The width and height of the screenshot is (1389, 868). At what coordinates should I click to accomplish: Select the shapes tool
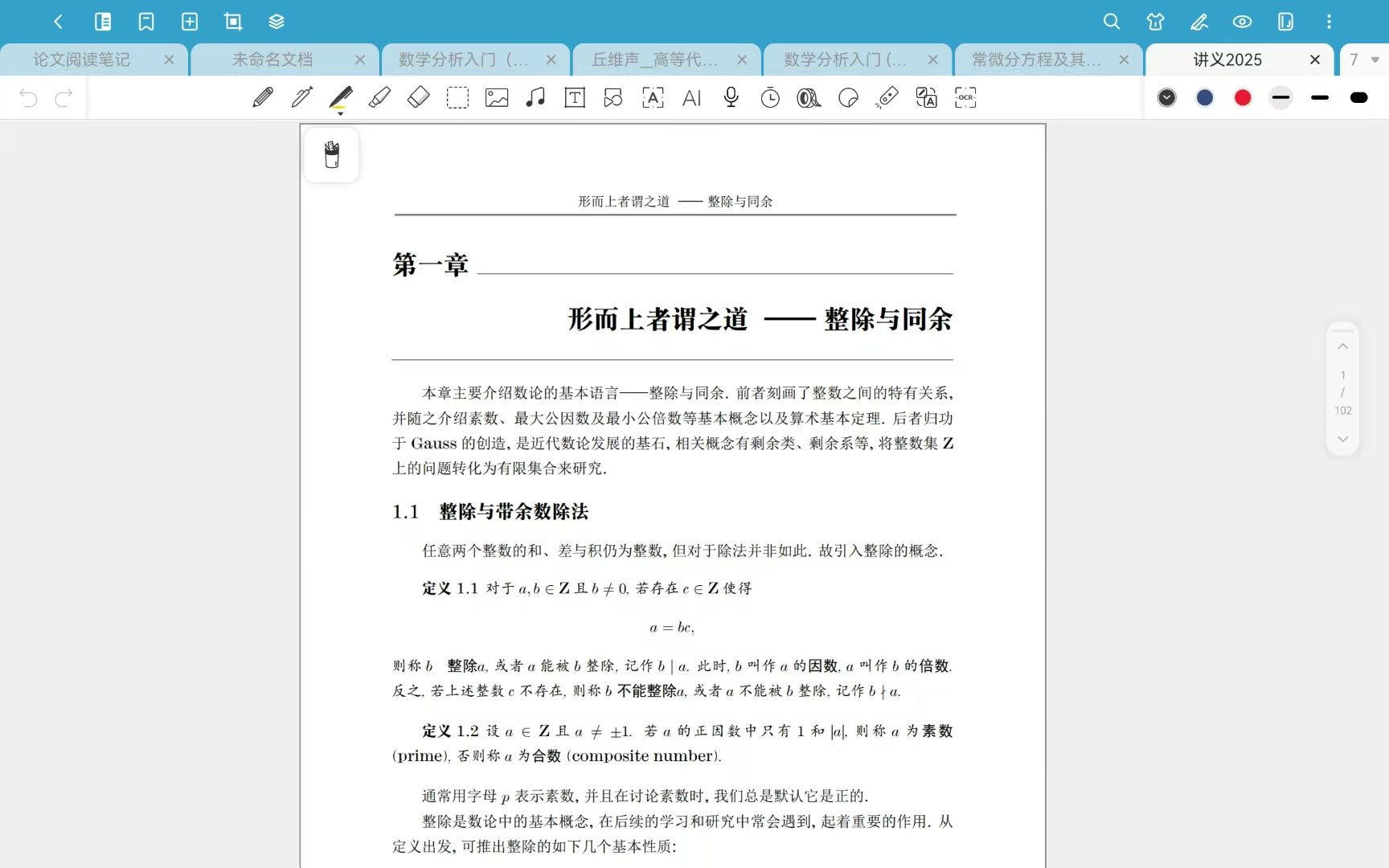click(613, 98)
